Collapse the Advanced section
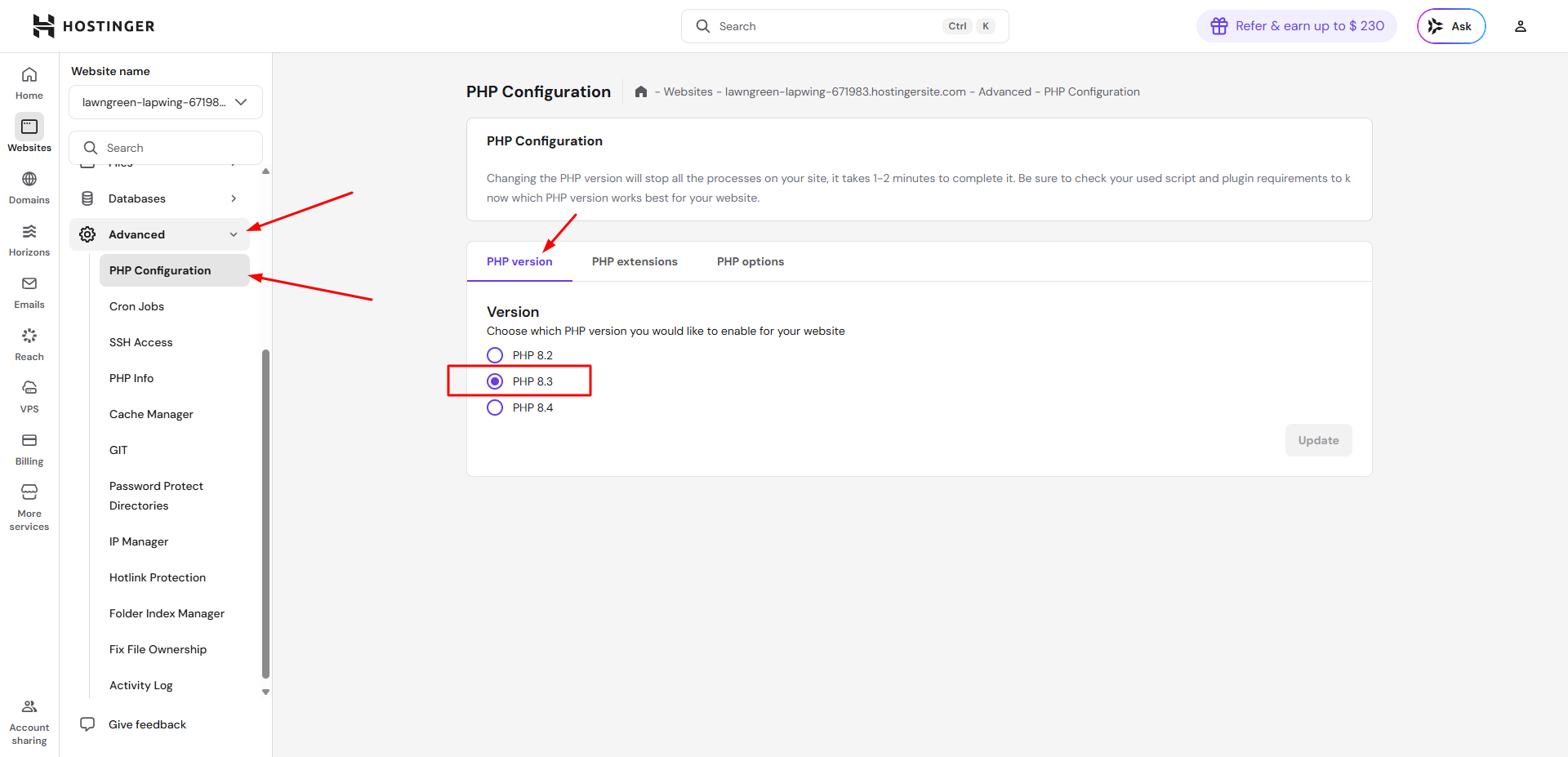 coord(159,234)
